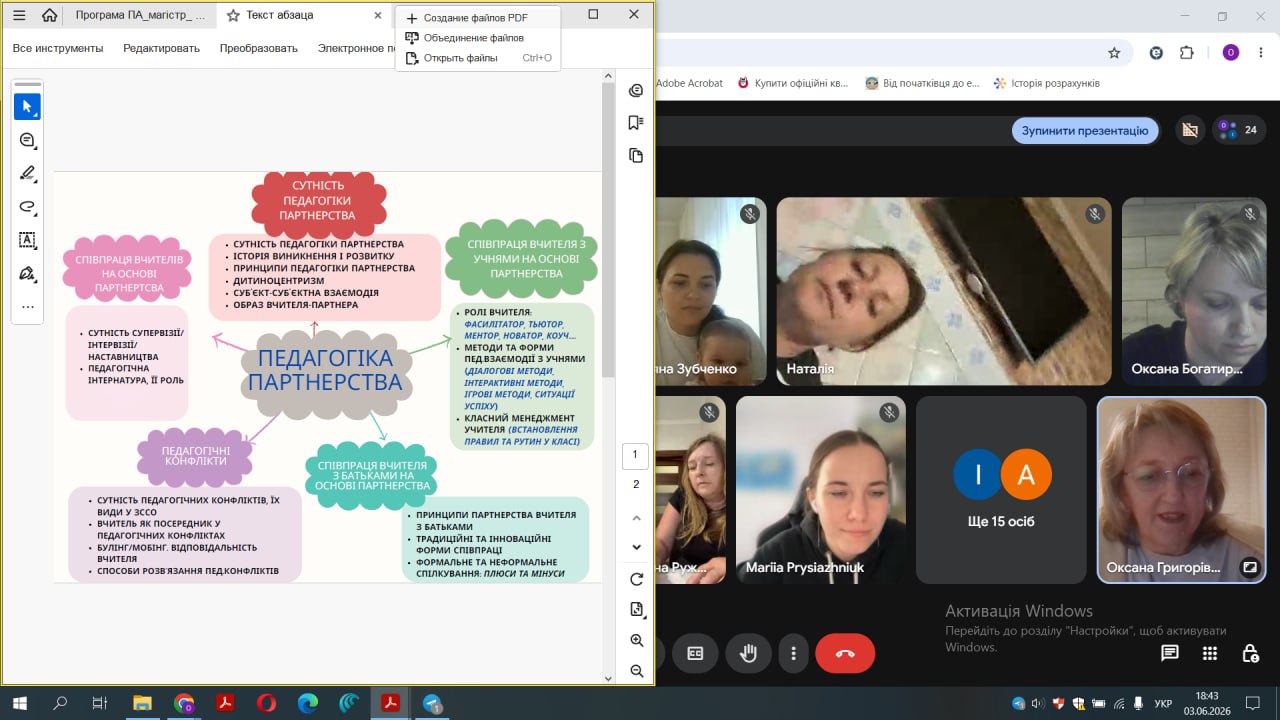This screenshot has height=720, width=1280.
Task: Open File Explorer from taskbar
Action: pos(142,703)
